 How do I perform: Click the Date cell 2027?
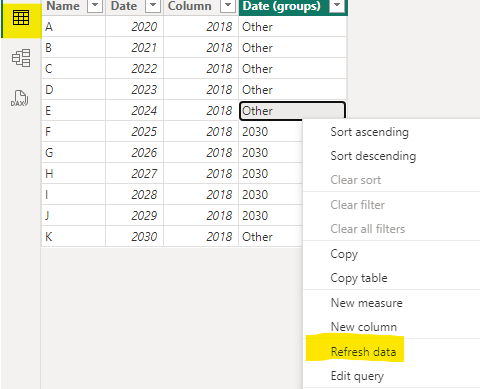click(x=135, y=174)
